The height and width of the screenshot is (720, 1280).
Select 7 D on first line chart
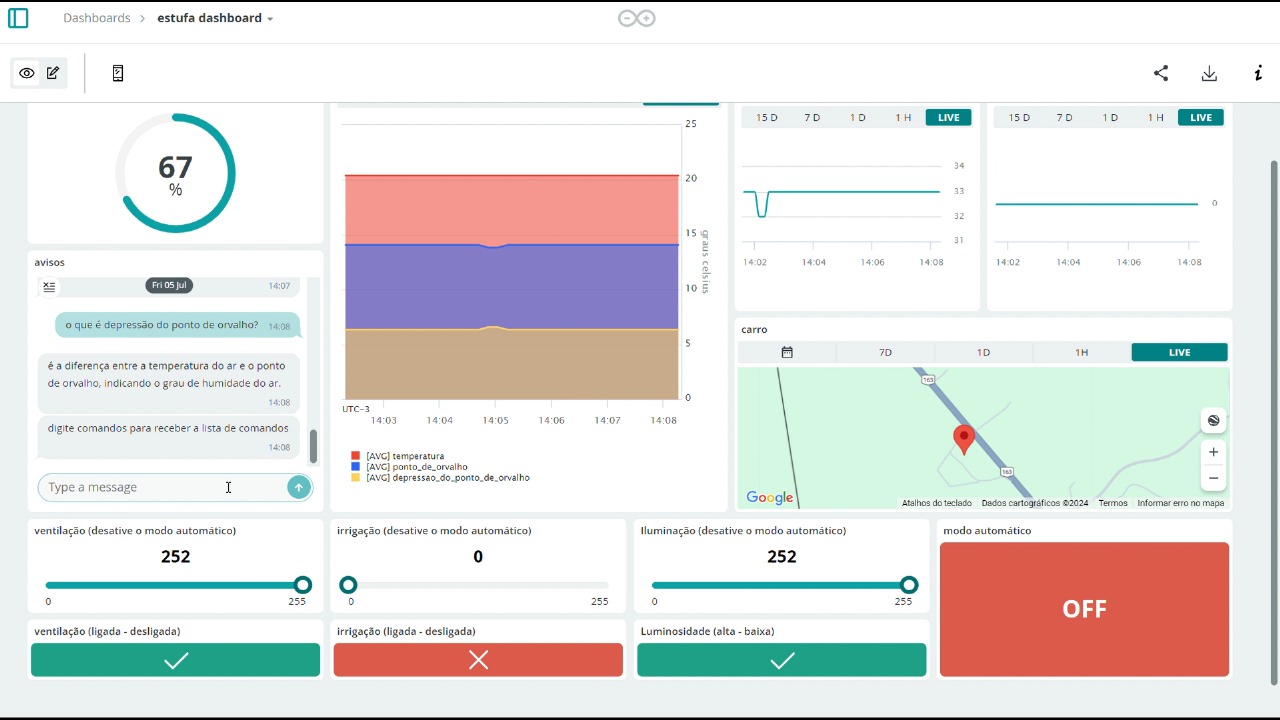(x=812, y=118)
